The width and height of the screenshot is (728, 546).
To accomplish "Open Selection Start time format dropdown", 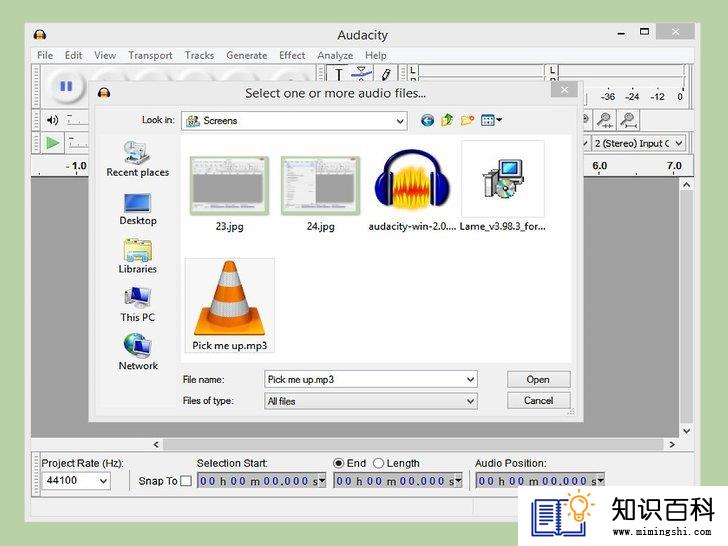I will click(322, 480).
